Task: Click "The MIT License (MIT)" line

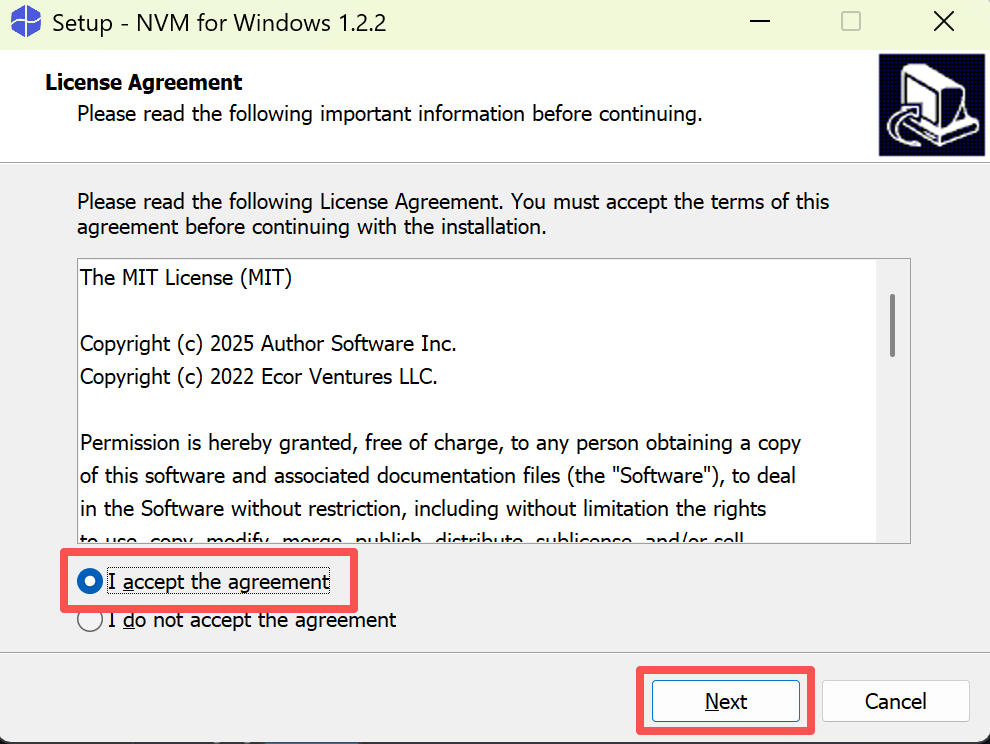Action: (186, 278)
